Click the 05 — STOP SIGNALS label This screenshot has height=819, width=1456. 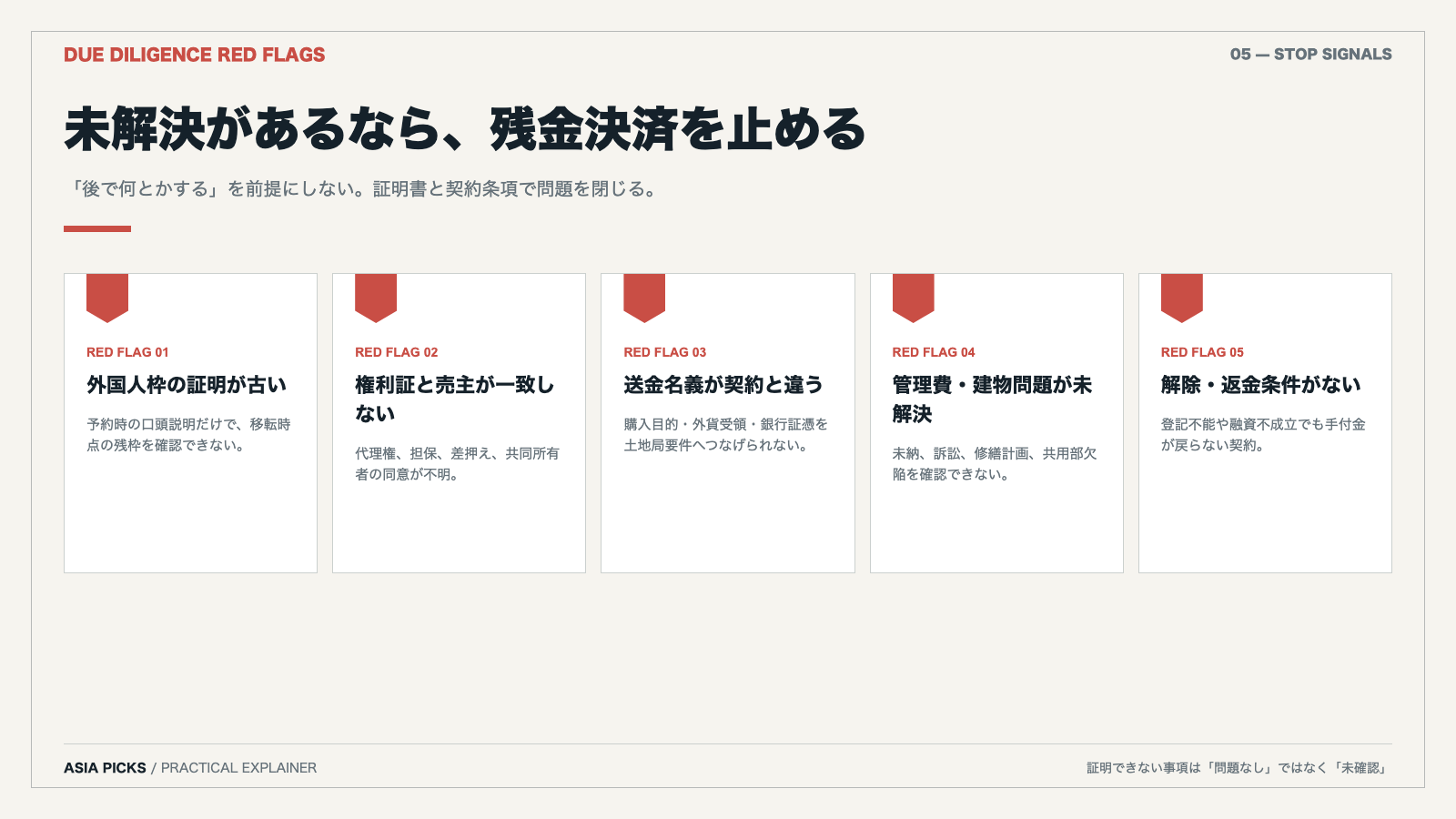tap(1310, 55)
